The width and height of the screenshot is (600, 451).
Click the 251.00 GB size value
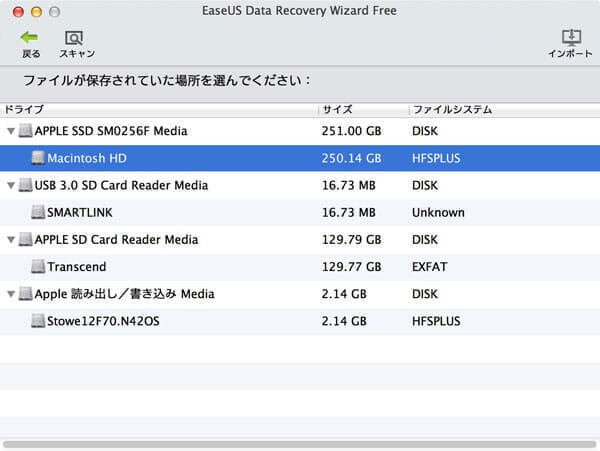click(351, 131)
